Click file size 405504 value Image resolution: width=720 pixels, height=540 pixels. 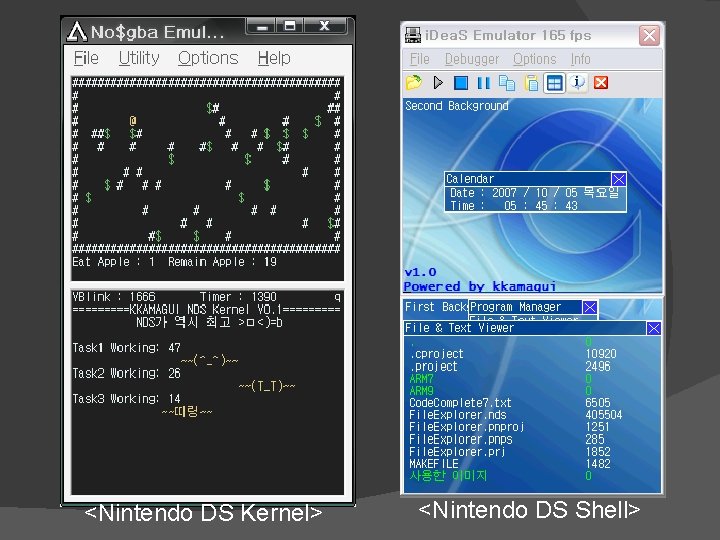(604, 415)
